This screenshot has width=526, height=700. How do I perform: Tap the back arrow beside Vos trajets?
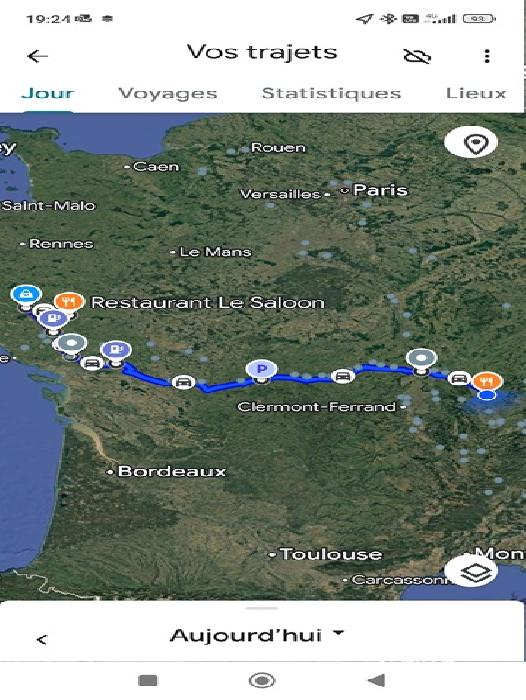(38, 56)
